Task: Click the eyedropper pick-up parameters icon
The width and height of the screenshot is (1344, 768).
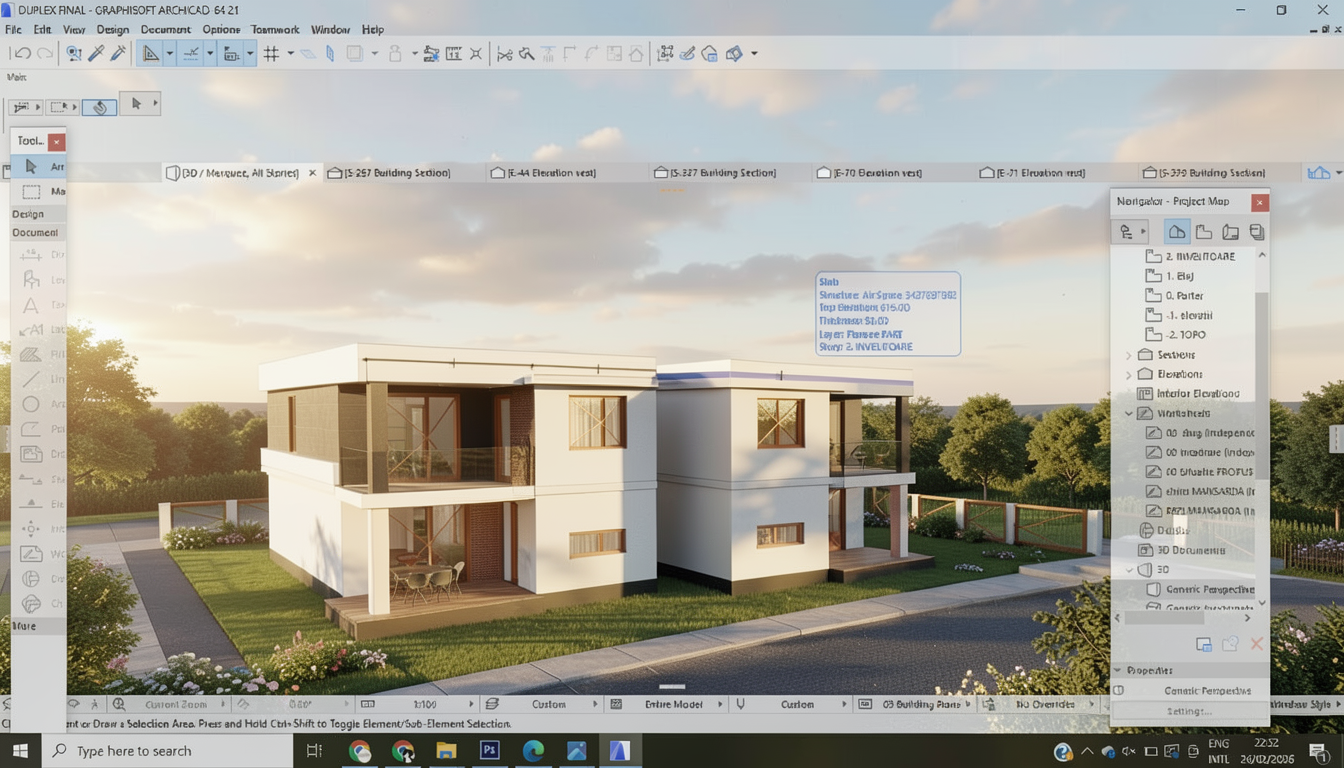Action: [97, 54]
